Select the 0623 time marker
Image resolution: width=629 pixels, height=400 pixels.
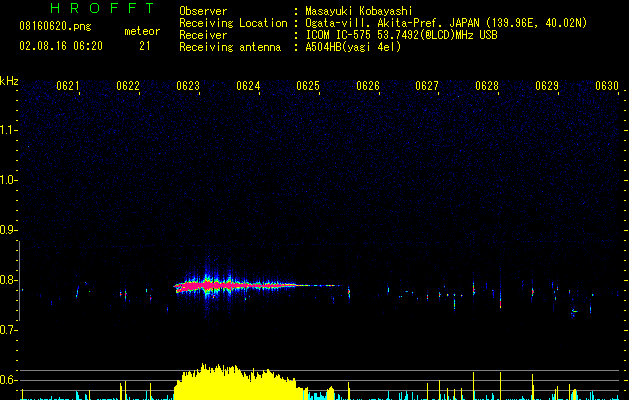coord(188,87)
